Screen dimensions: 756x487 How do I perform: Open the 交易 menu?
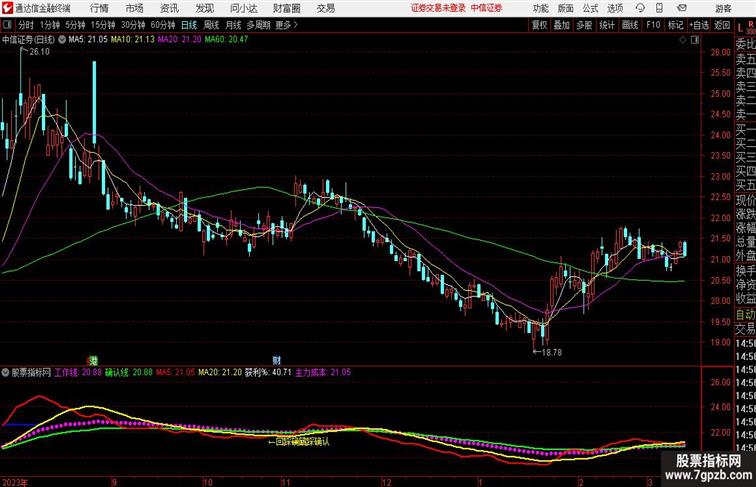pyautogui.click(x=325, y=8)
